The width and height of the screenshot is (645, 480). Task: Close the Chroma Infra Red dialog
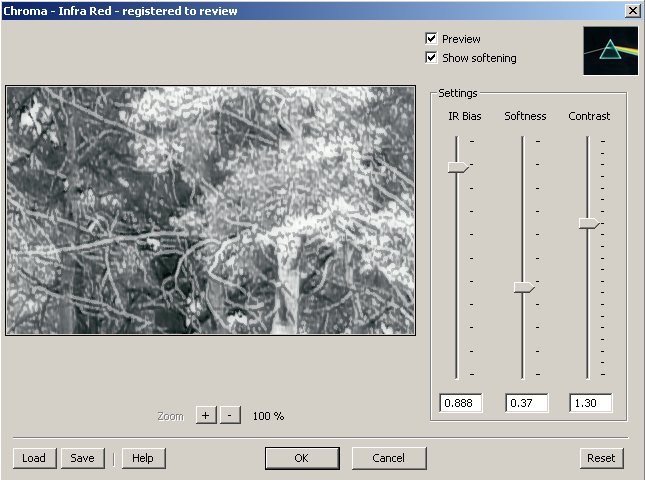[x=633, y=11]
